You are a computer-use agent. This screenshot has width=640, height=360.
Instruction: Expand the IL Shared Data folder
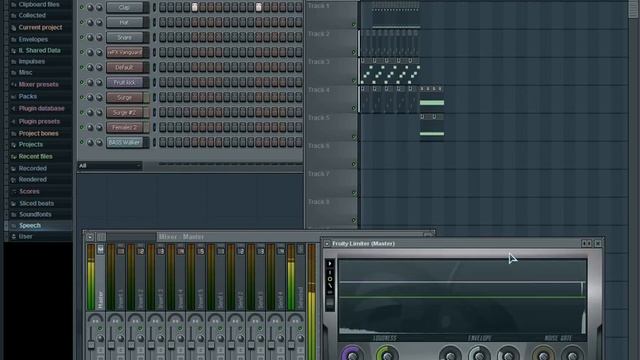[x=39, y=51]
